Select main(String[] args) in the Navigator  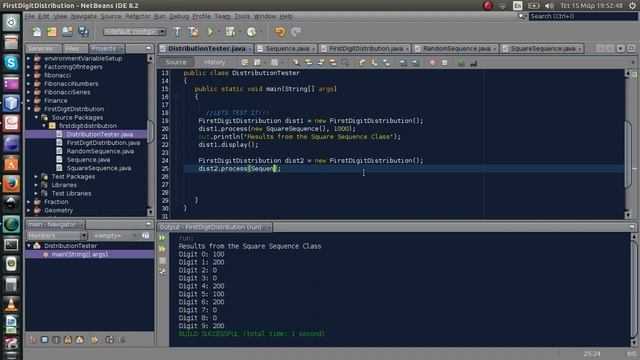point(80,254)
